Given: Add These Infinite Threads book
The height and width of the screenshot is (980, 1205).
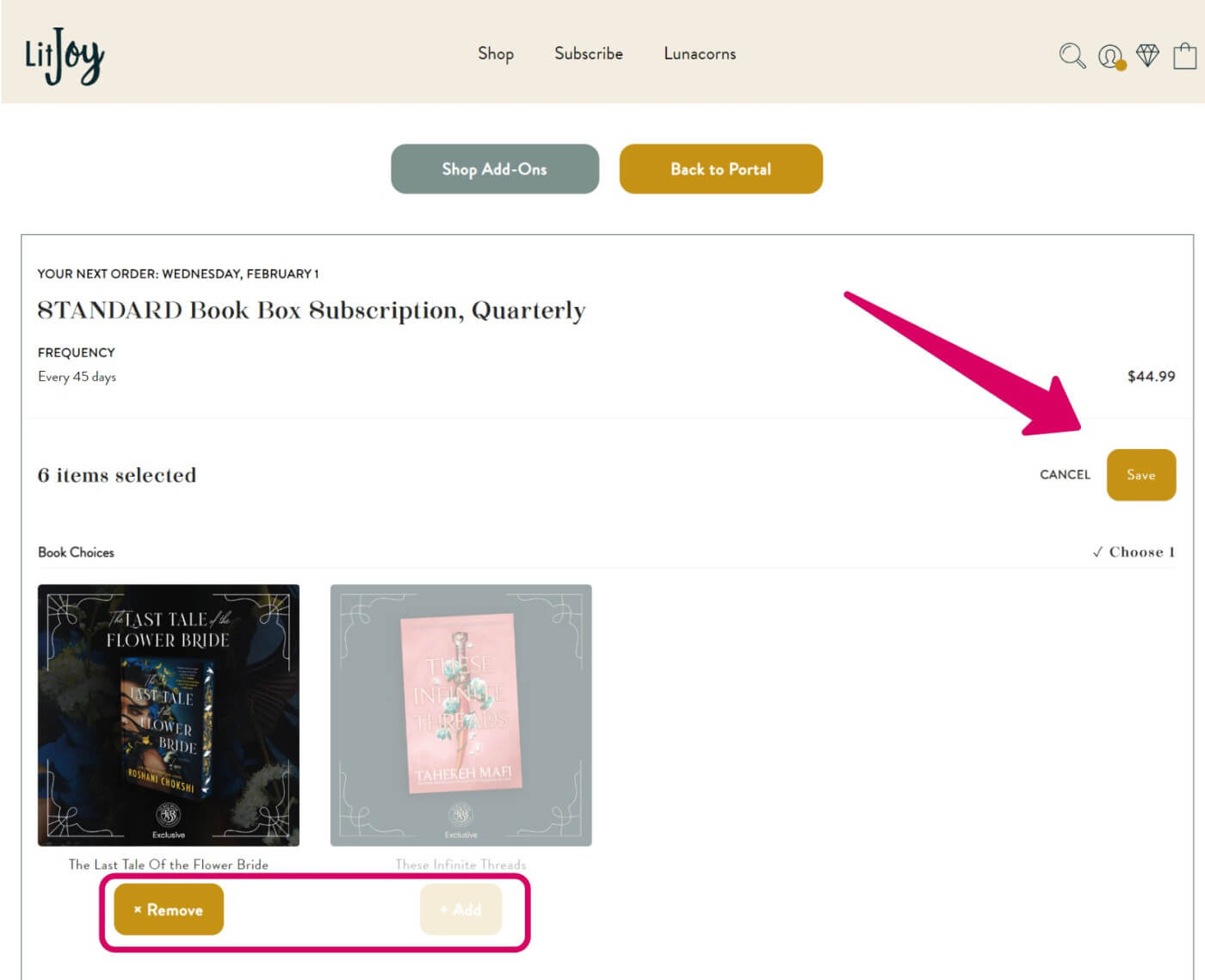Looking at the screenshot, I should coord(460,909).
